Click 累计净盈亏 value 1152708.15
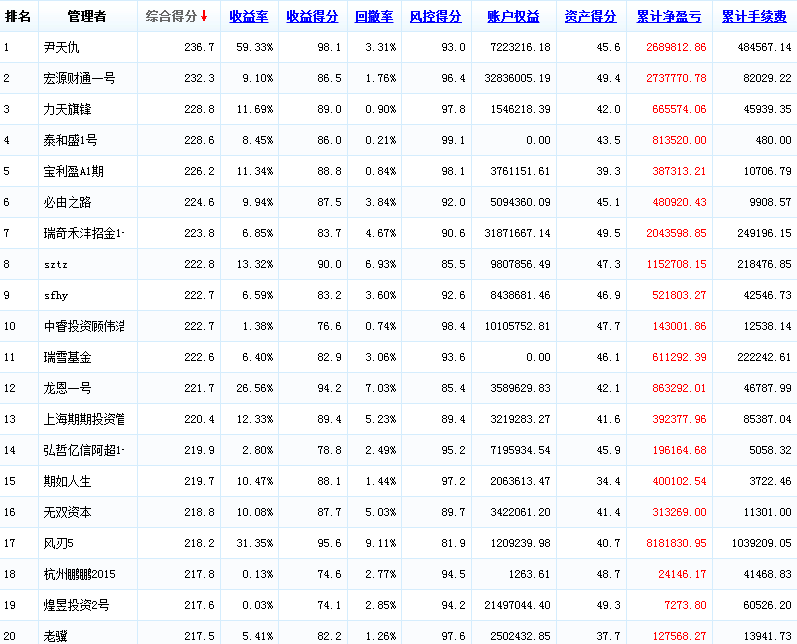797x644 pixels. point(676,264)
